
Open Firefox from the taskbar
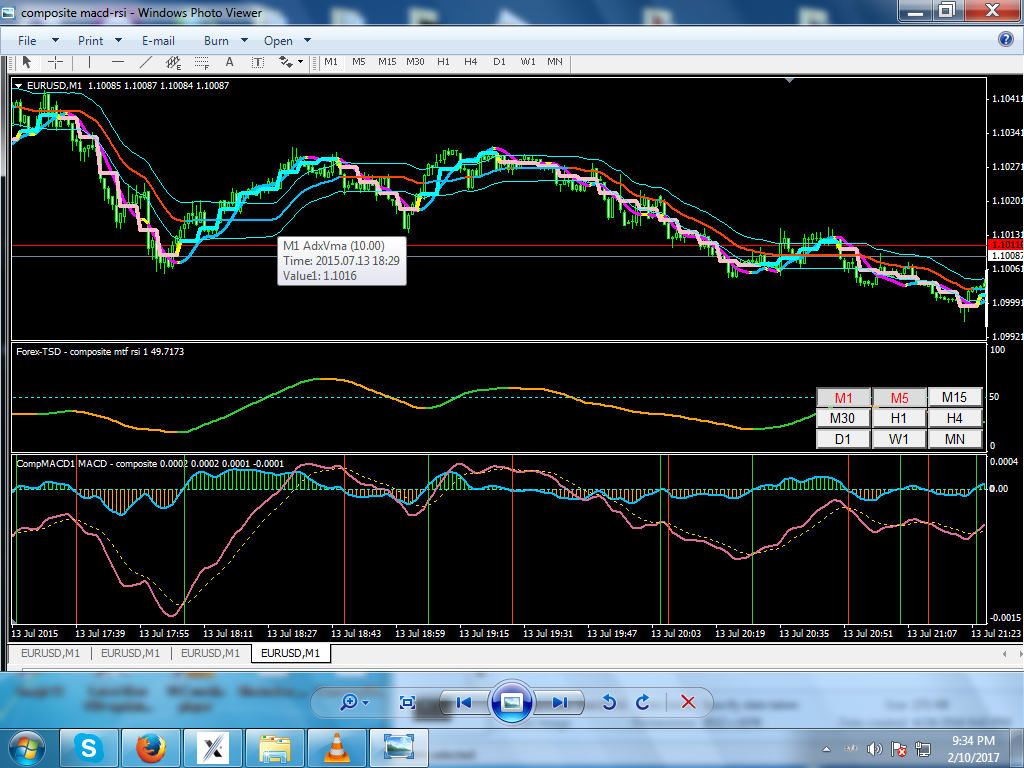(x=151, y=747)
